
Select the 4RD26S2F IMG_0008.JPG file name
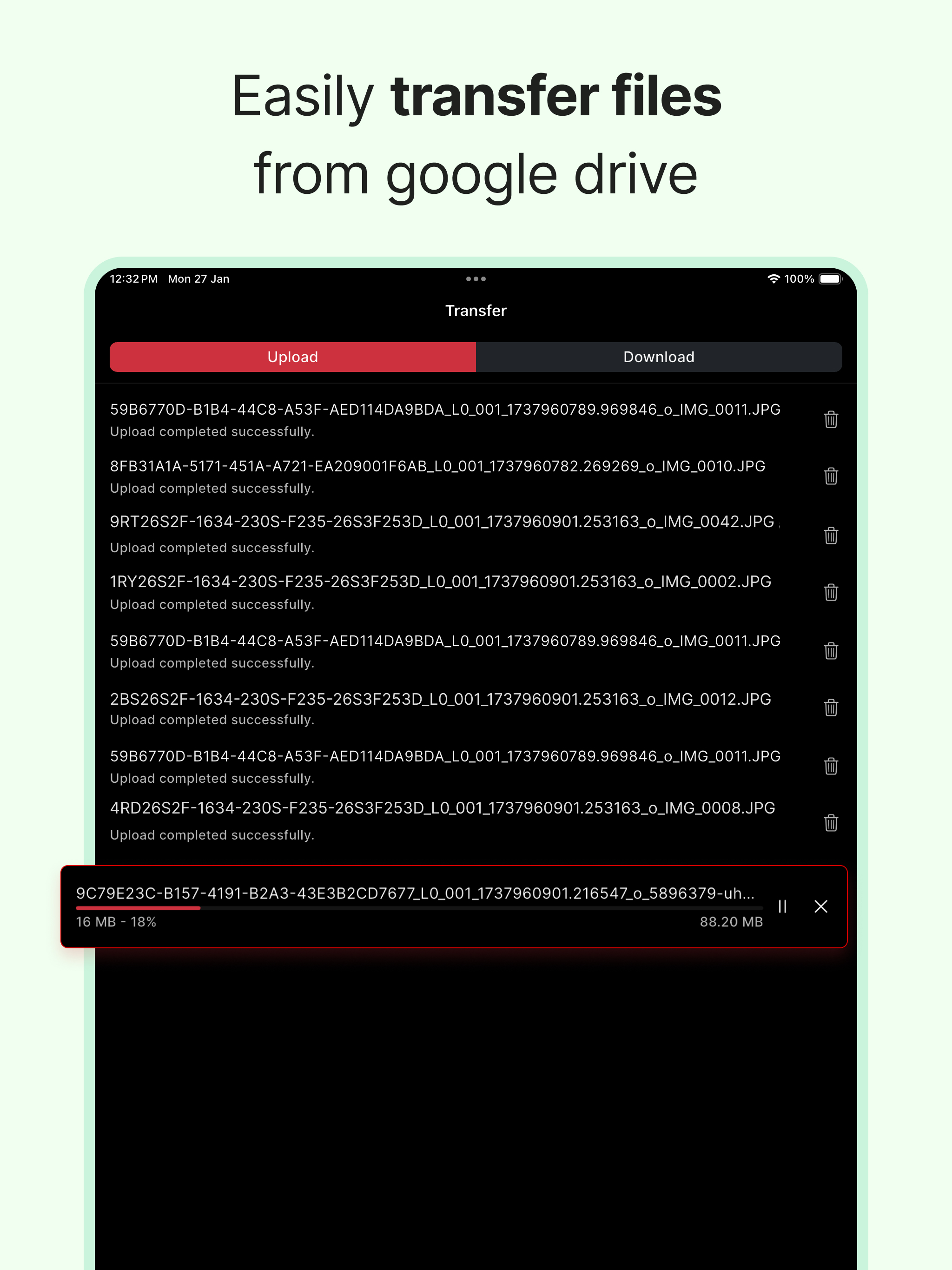tap(442, 808)
